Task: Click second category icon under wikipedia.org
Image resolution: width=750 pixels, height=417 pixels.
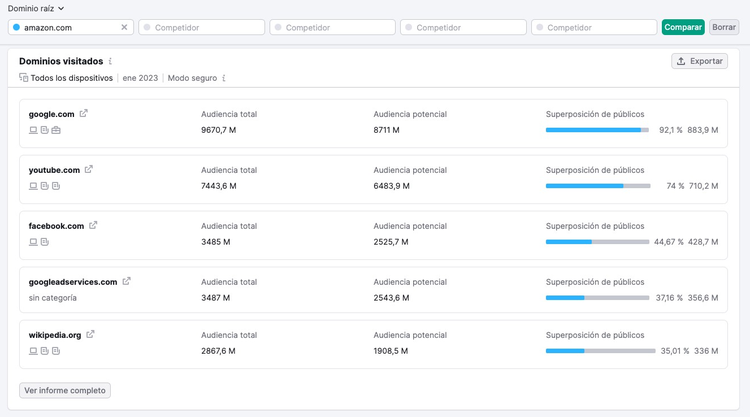Action: pyautogui.click(x=44, y=351)
